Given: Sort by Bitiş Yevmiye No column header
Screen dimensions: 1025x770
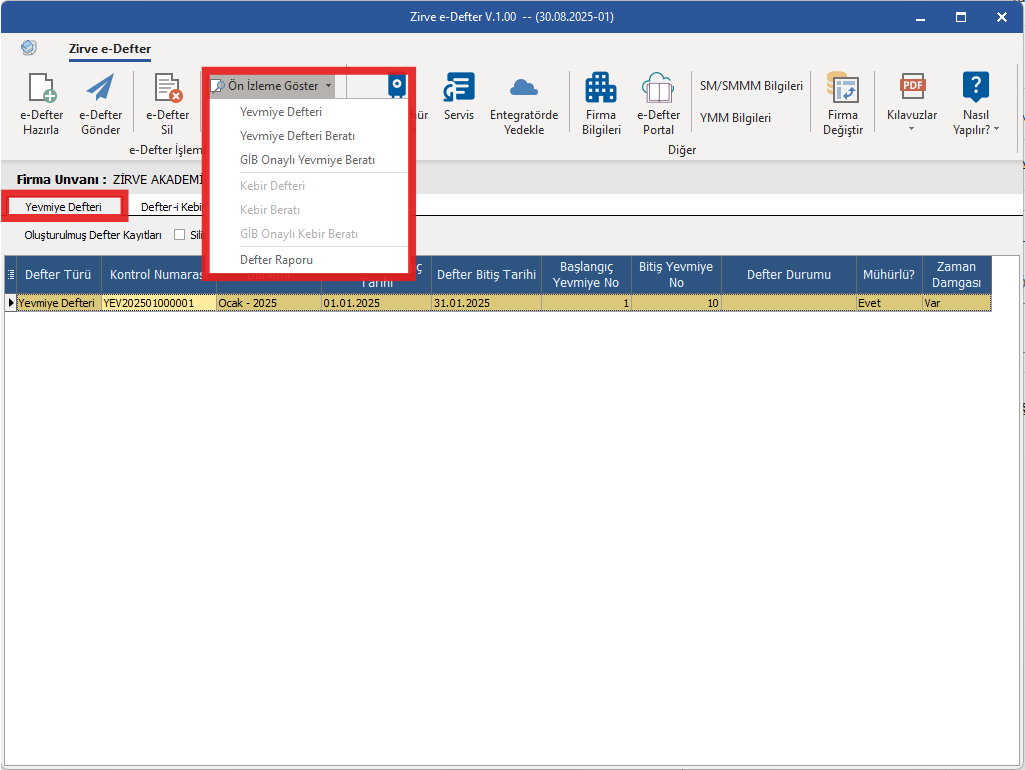Looking at the screenshot, I should 676,275.
